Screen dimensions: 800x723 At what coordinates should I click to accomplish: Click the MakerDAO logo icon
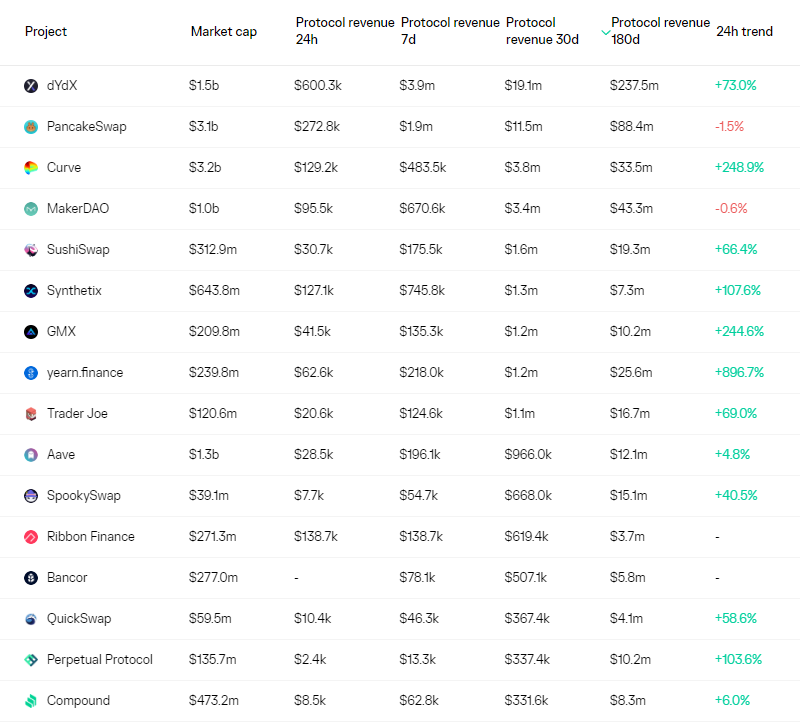31,209
